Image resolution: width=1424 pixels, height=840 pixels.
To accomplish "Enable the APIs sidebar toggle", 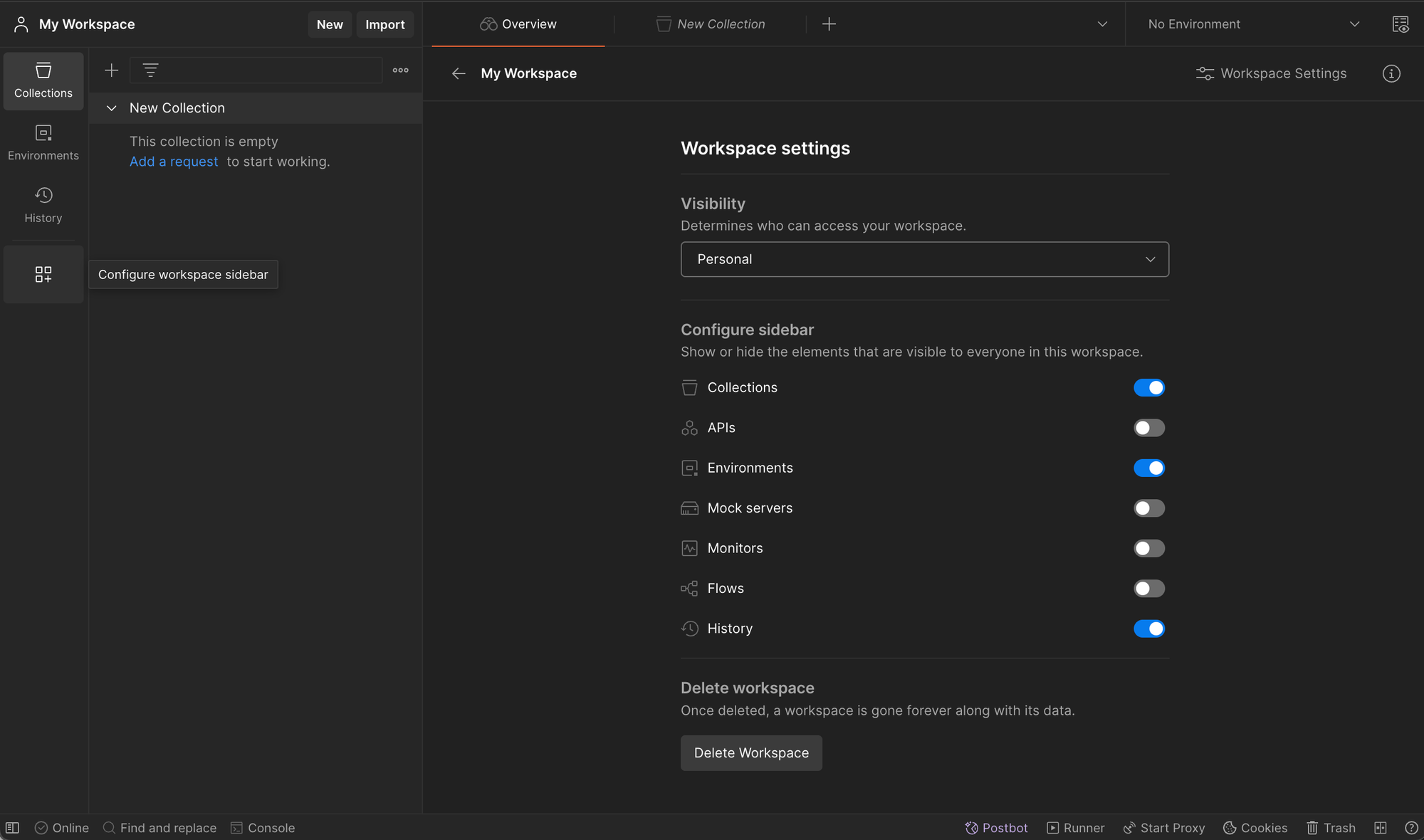I will click(x=1148, y=428).
